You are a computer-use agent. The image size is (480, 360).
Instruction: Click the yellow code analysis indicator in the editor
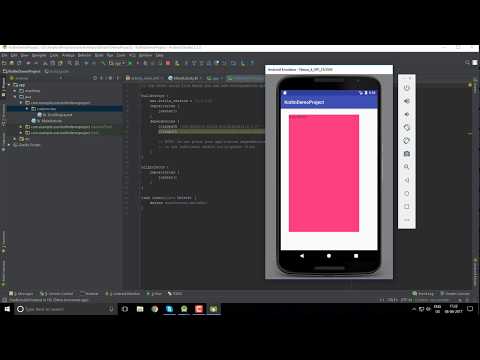click(x=470, y=85)
